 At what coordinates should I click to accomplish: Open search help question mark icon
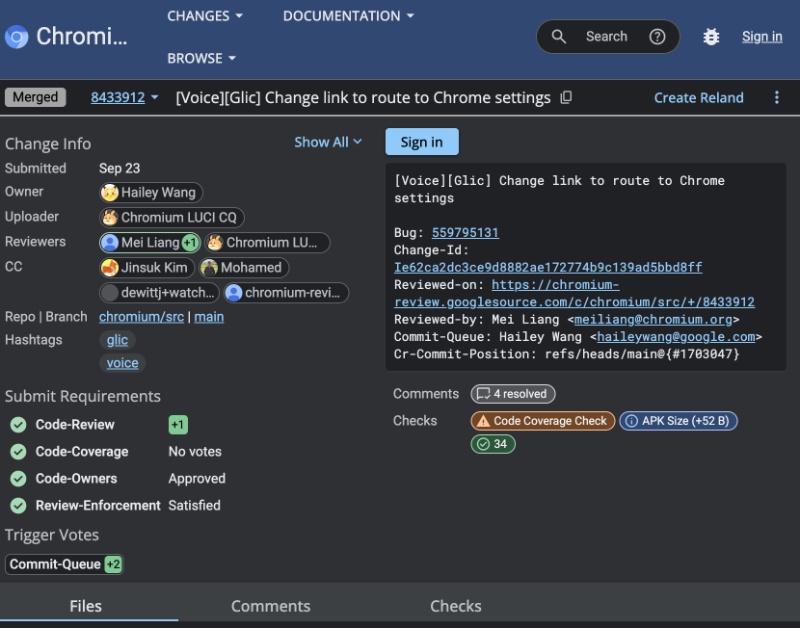click(657, 37)
